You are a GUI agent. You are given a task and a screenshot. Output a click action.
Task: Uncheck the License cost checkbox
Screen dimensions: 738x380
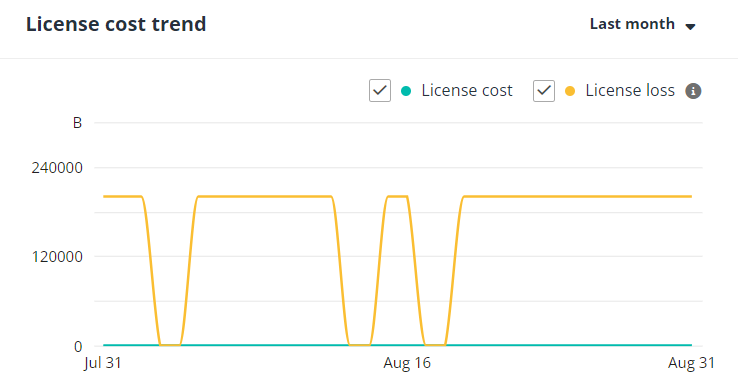380,91
